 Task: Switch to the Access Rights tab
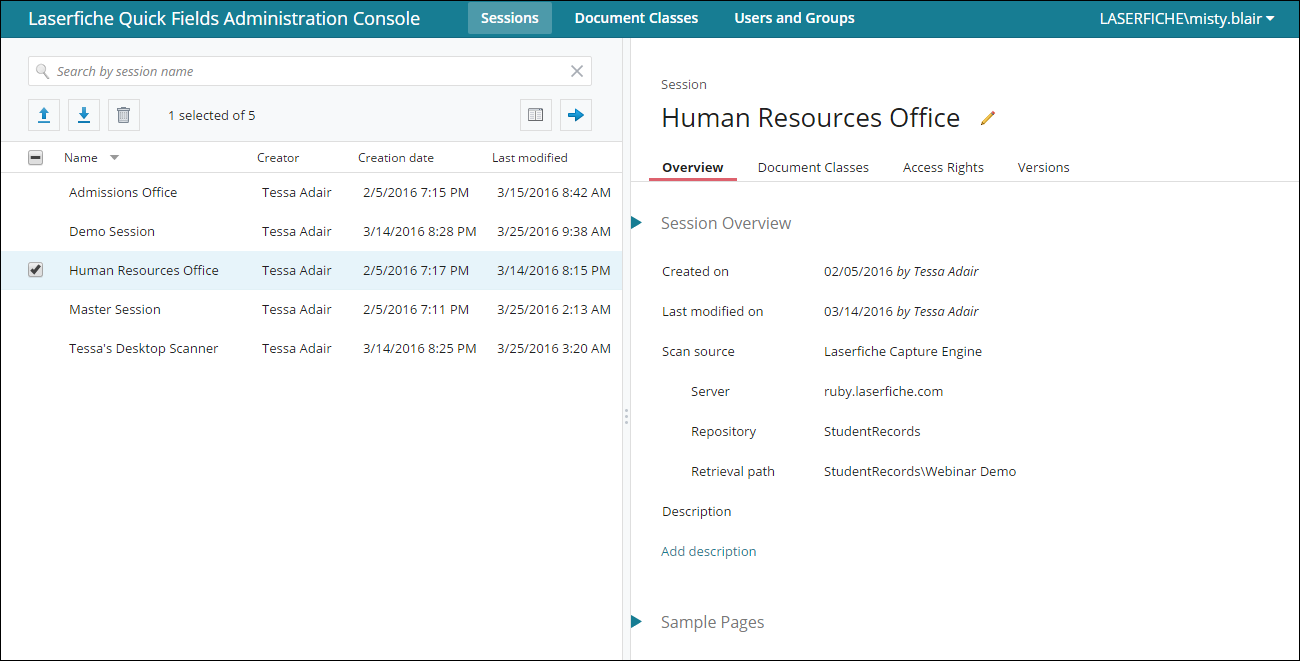point(943,167)
